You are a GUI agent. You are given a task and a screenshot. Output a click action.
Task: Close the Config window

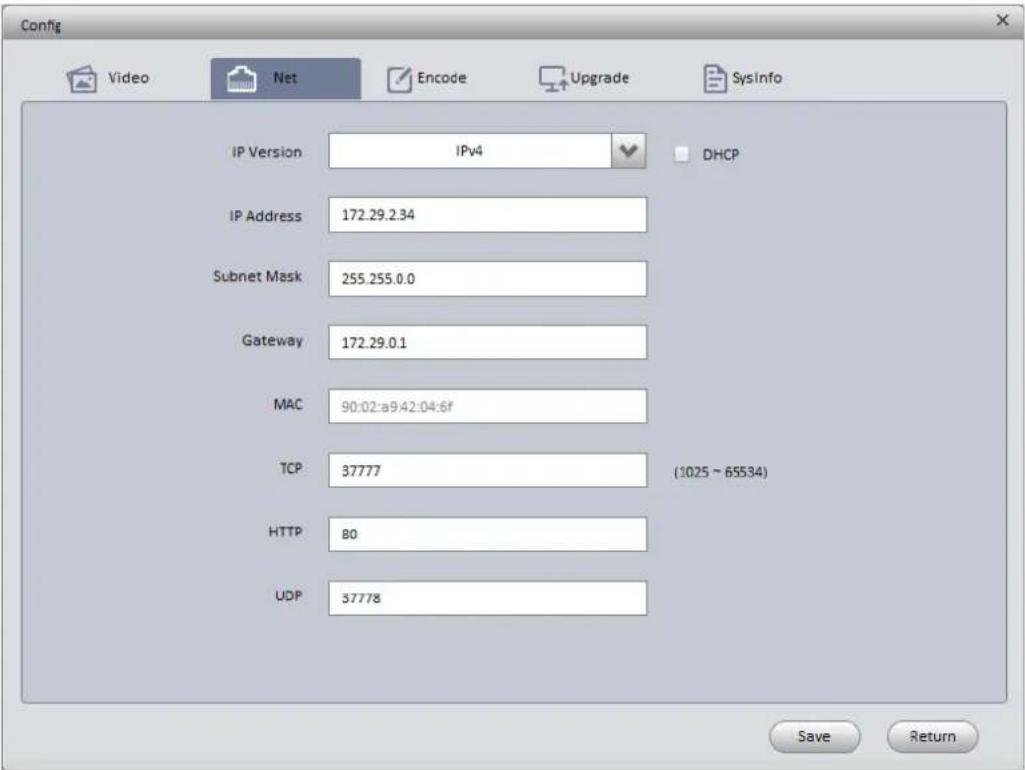(1002, 21)
